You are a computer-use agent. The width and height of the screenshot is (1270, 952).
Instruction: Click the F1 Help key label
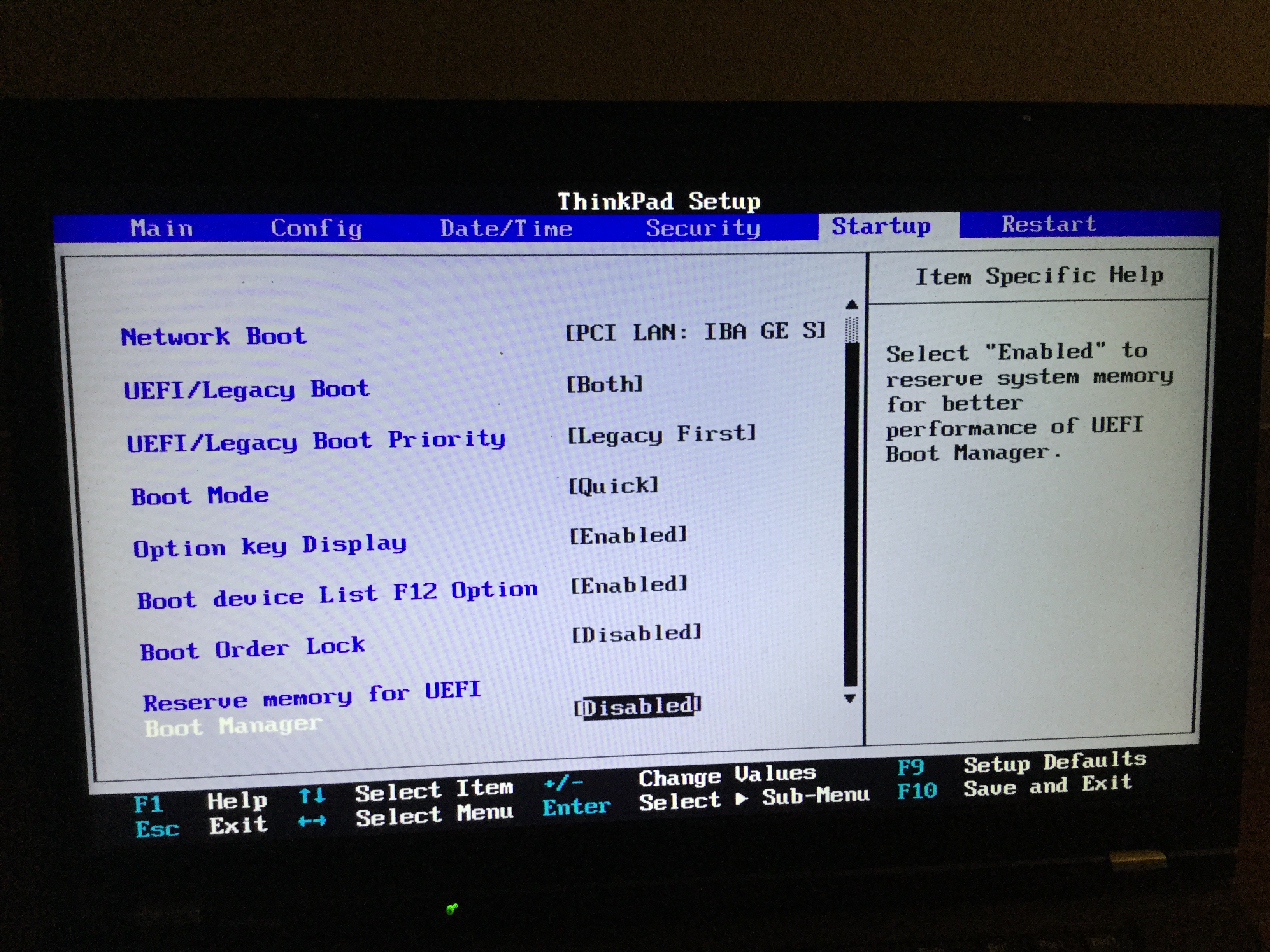[149, 804]
